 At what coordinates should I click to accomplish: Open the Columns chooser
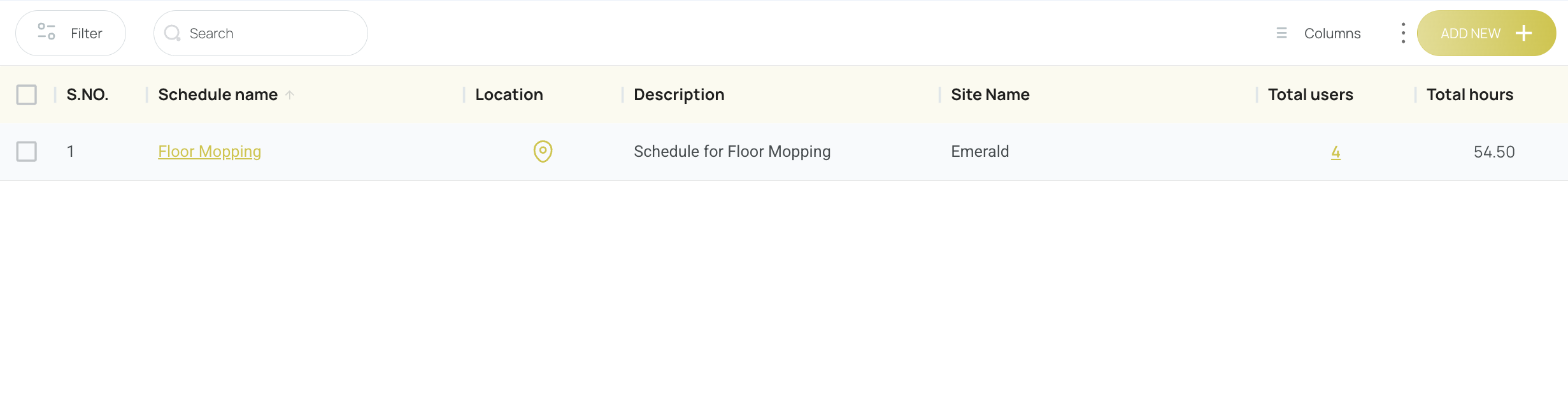[x=1318, y=33]
